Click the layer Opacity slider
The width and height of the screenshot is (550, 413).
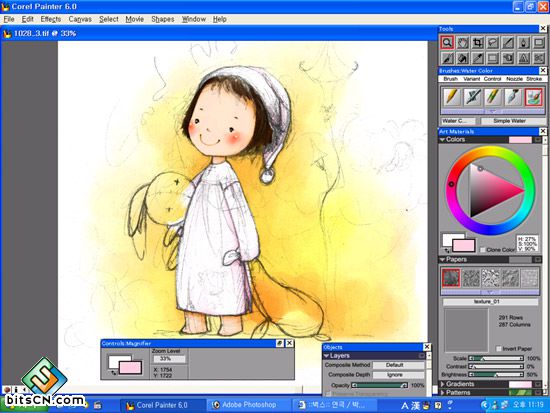[380, 385]
